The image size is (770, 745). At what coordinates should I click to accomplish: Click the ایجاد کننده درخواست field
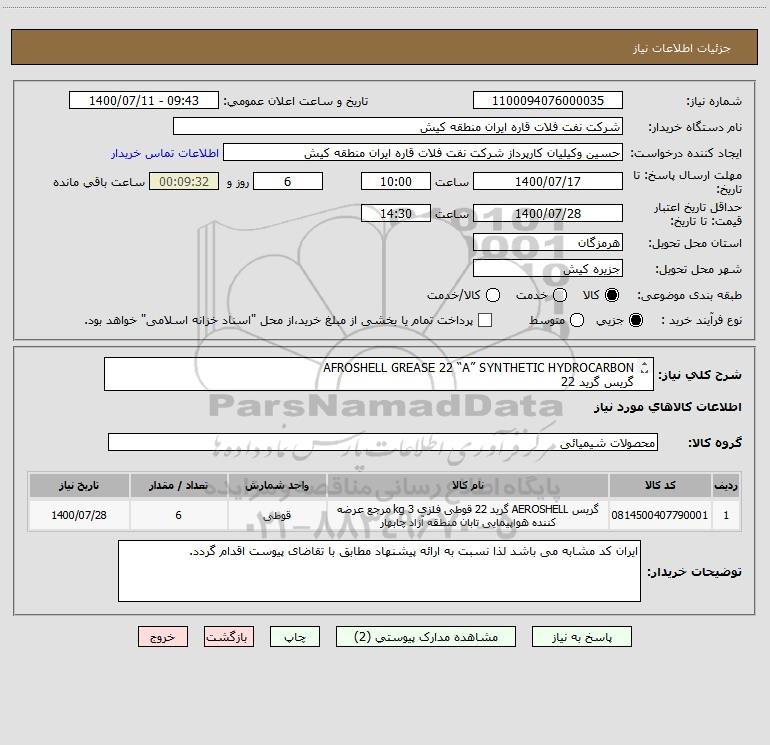coord(423,153)
